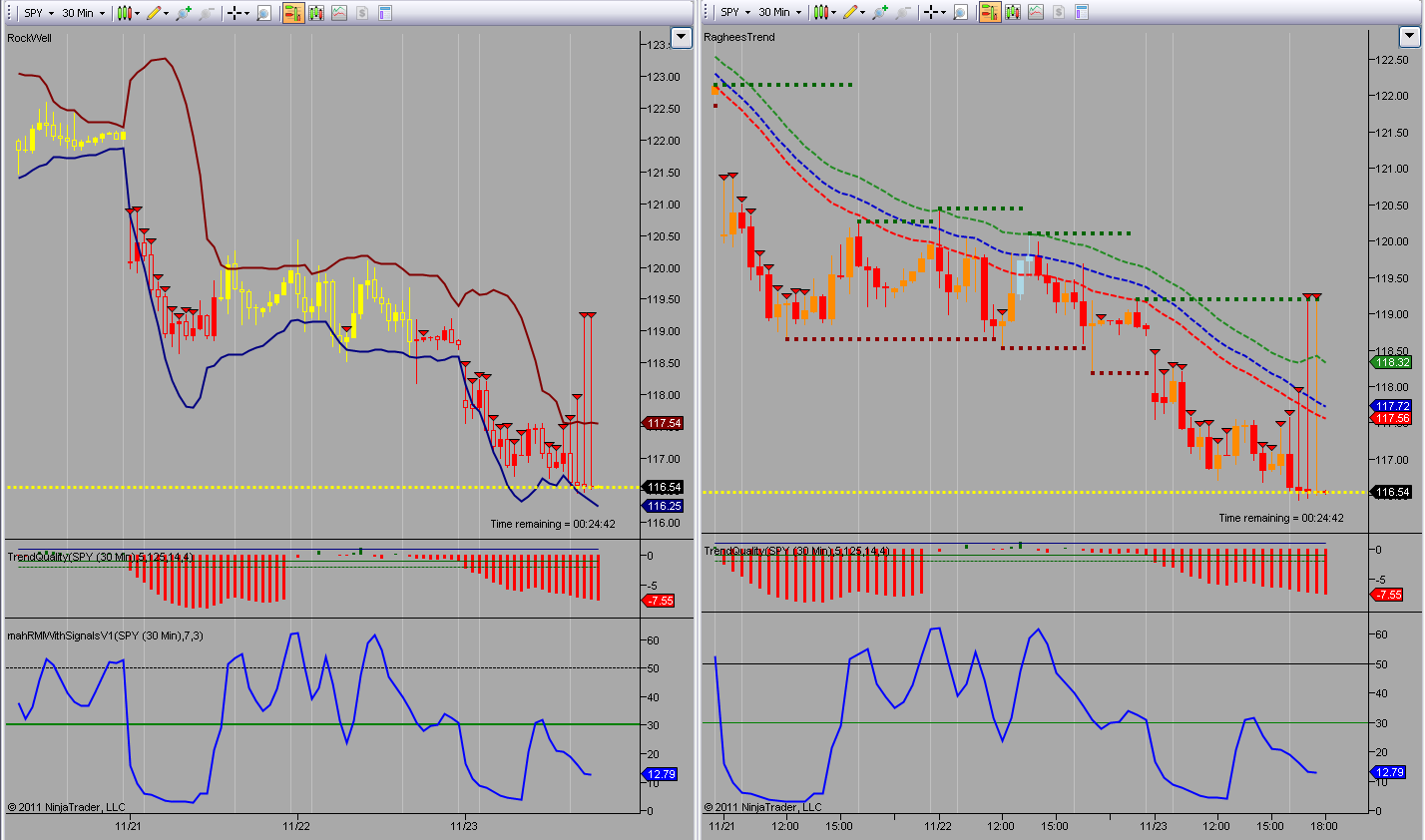Open Properties icon in RagheesTrend chart toolbar
1425x840 pixels.
1082,12
